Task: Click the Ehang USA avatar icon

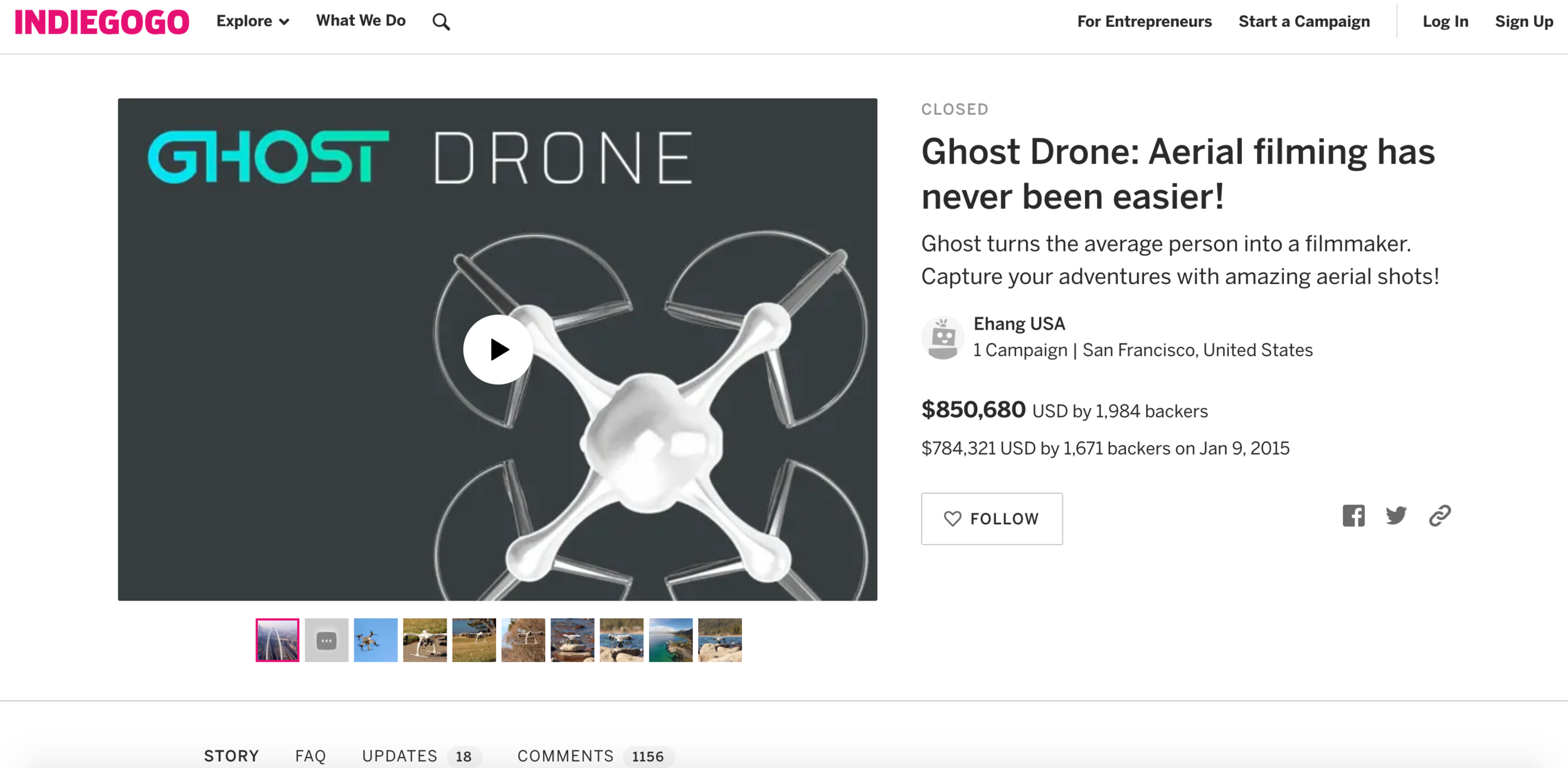Action: coord(943,337)
